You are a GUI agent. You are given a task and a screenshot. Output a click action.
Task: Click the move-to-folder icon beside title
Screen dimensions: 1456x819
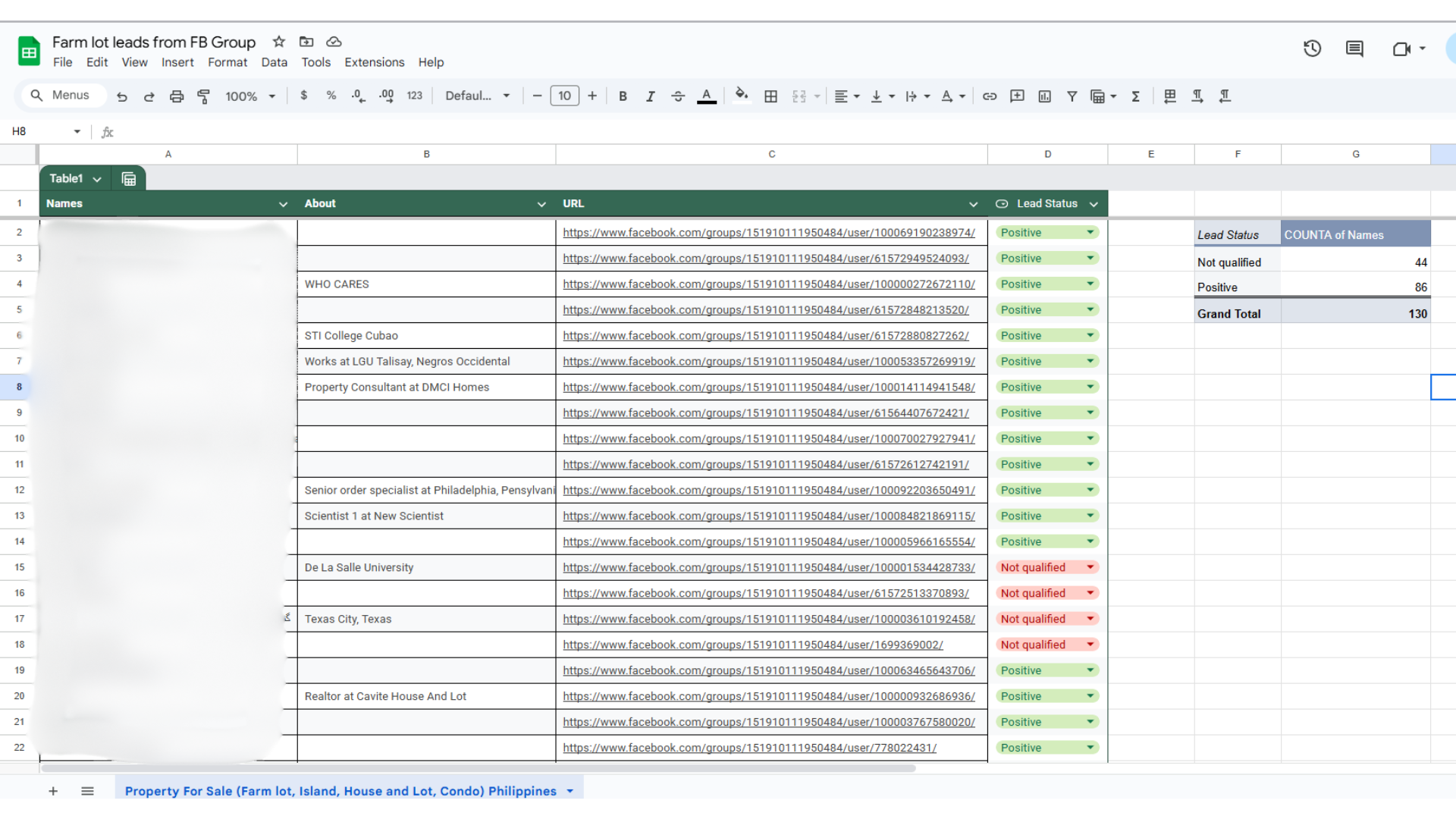point(306,42)
